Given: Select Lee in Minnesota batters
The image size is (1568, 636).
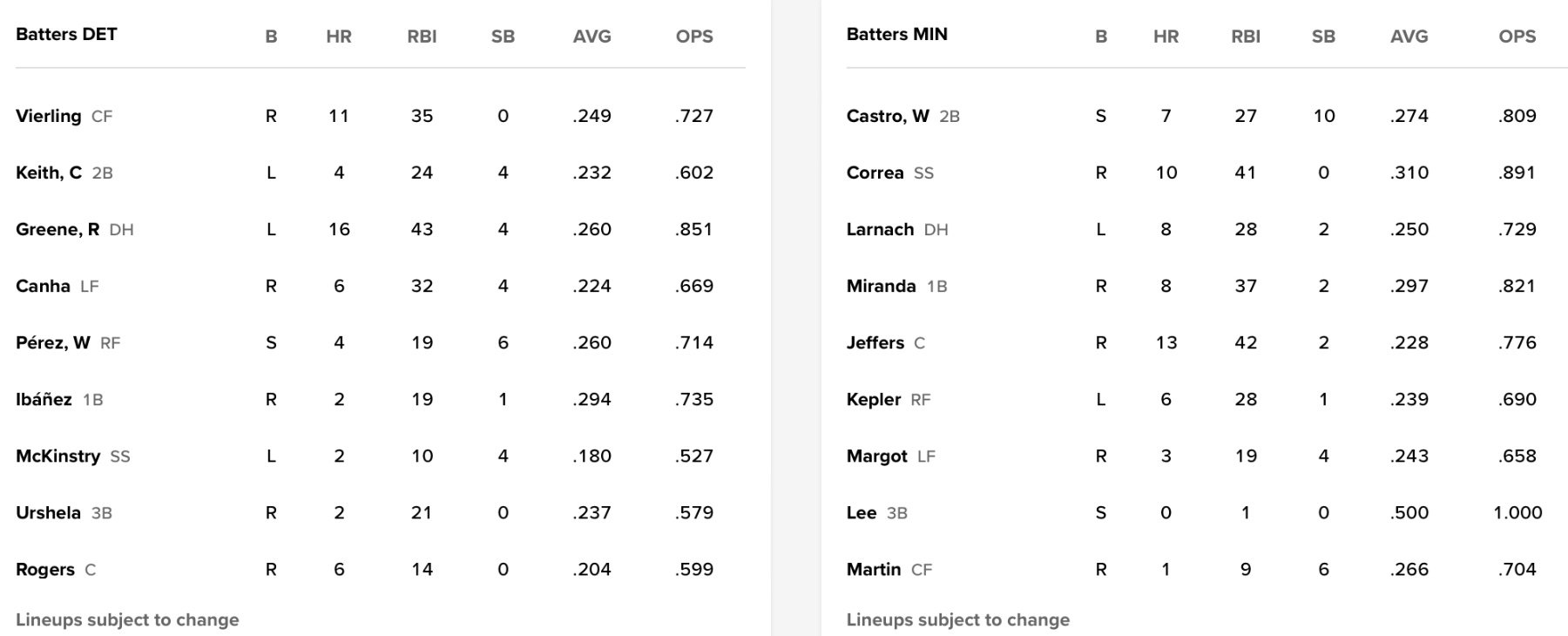Looking at the screenshot, I should [x=861, y=512].
